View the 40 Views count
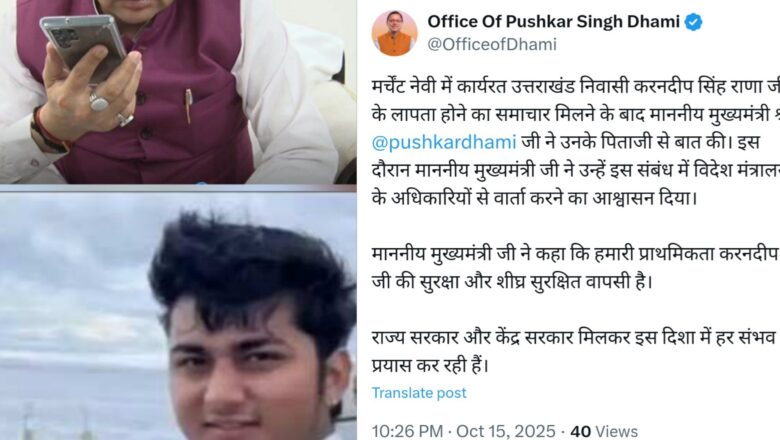 coord(604,431)
